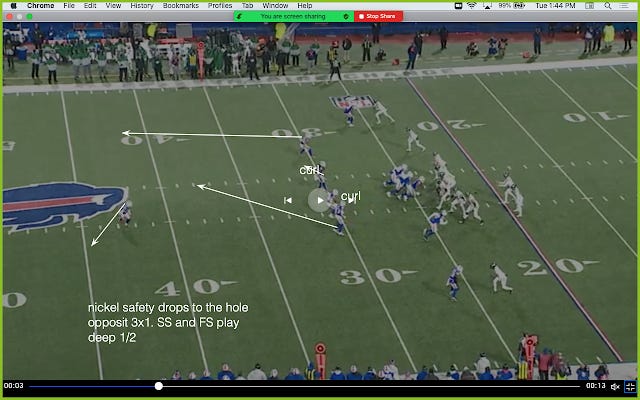Skip to next frame button on video
Screen dimensions: 640x400
point(352,200)
